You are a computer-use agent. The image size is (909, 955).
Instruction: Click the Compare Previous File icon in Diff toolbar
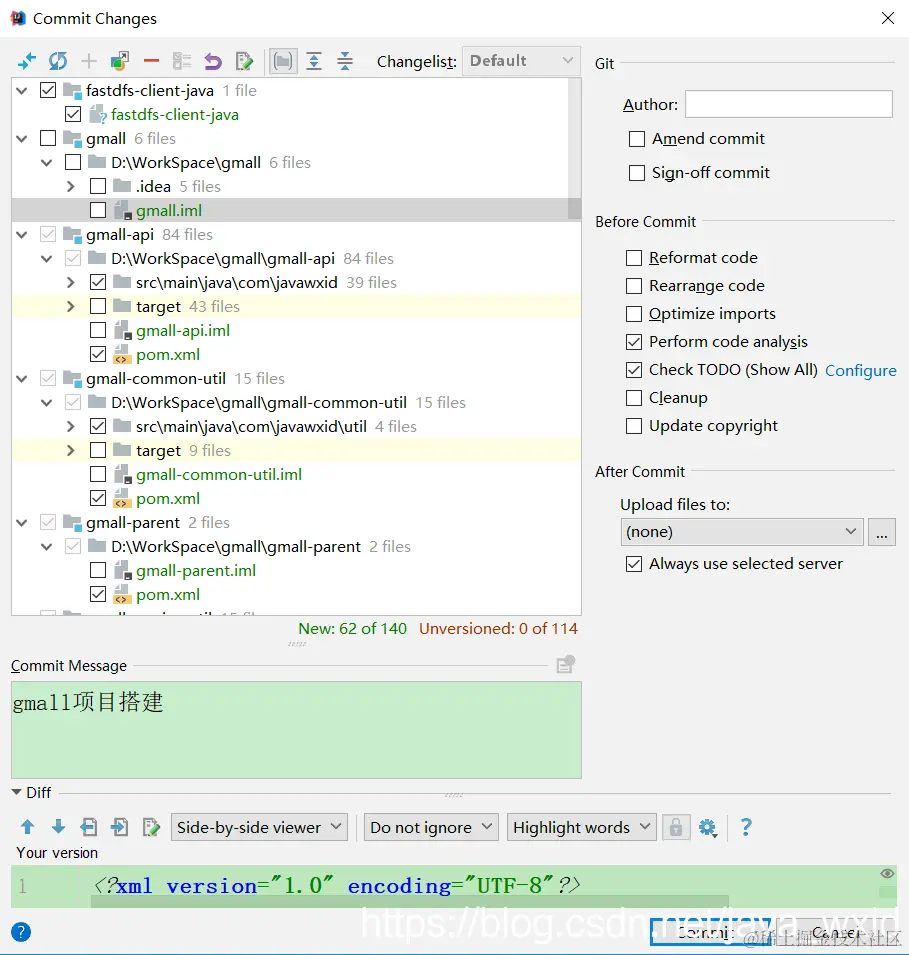click(89, 827)
